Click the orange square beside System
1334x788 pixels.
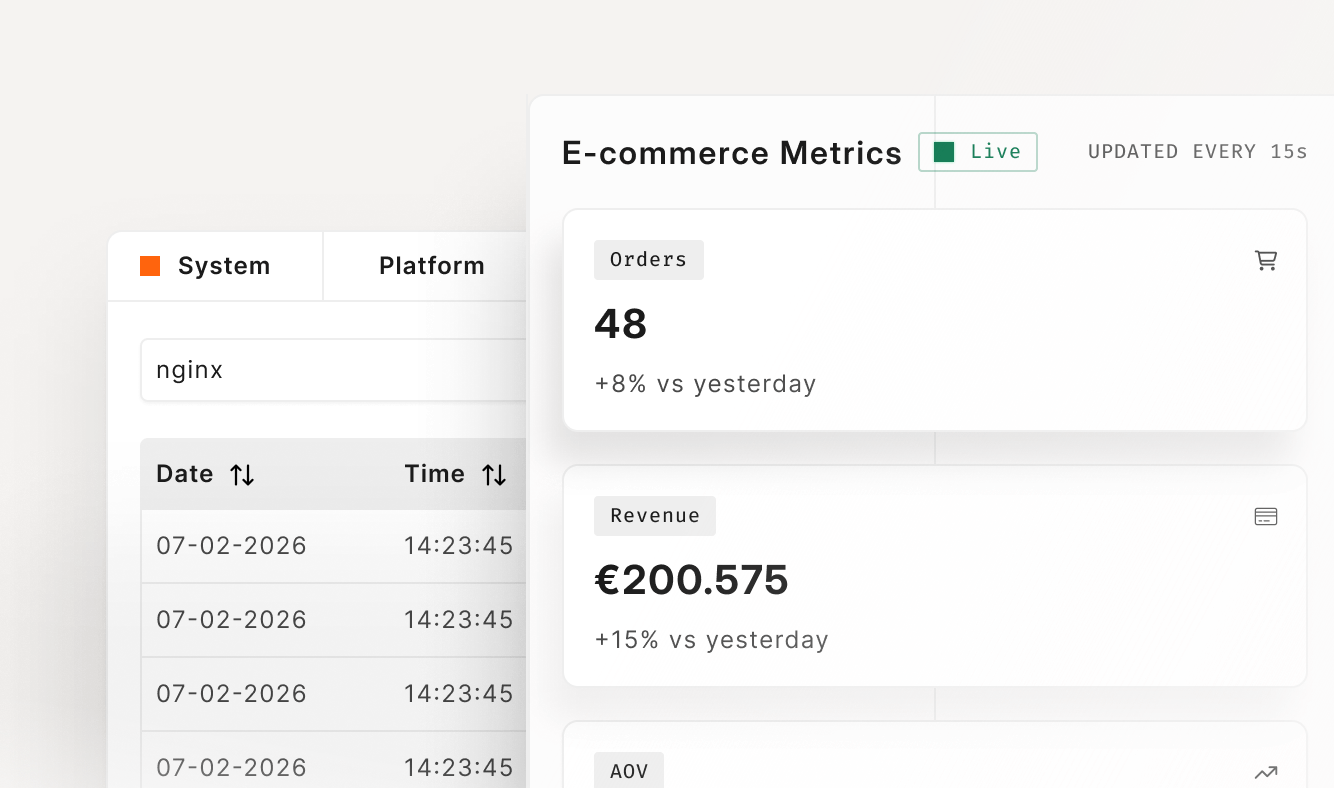150,266
